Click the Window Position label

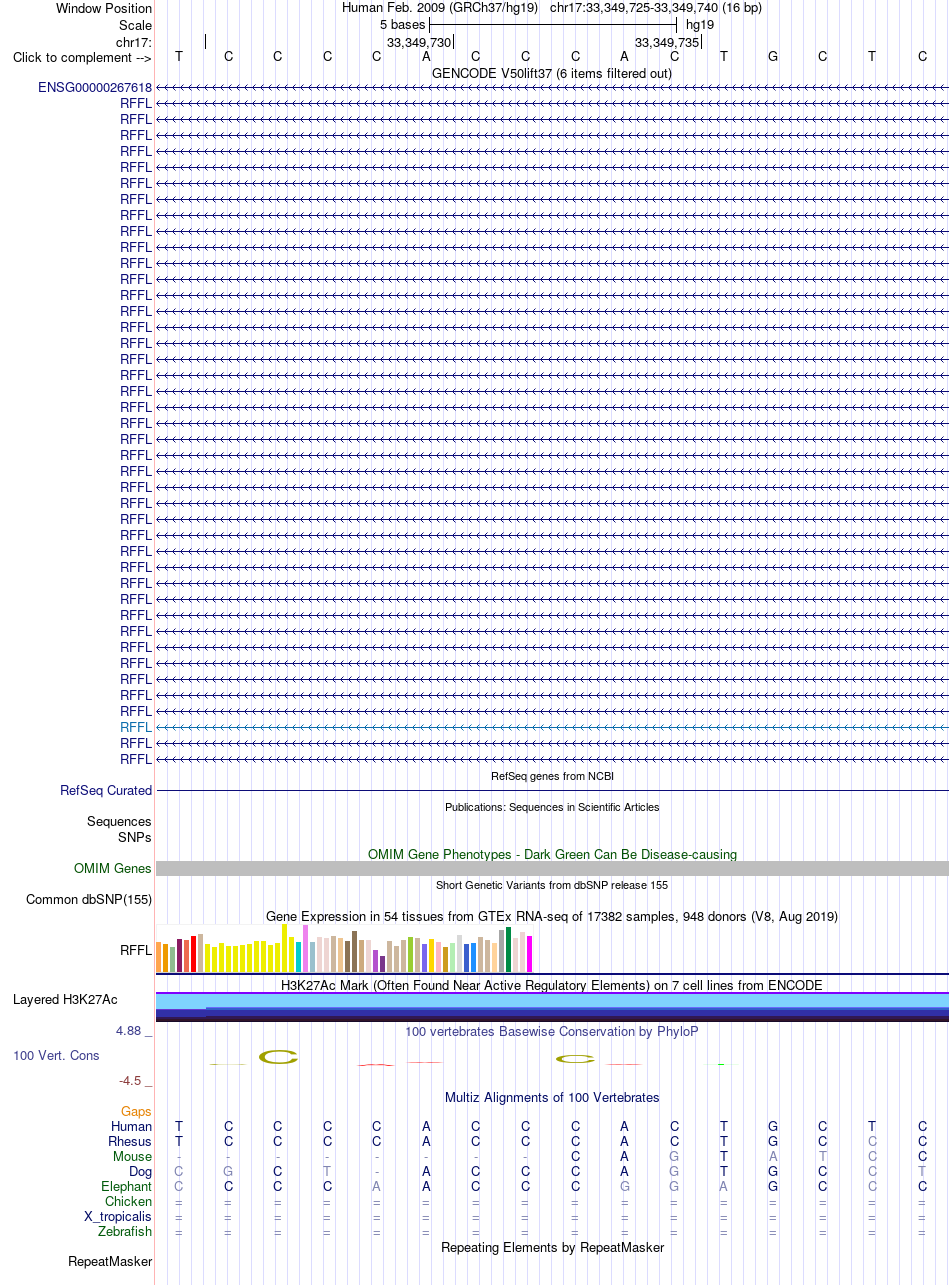pyautogui.click(x=104, y=8)
